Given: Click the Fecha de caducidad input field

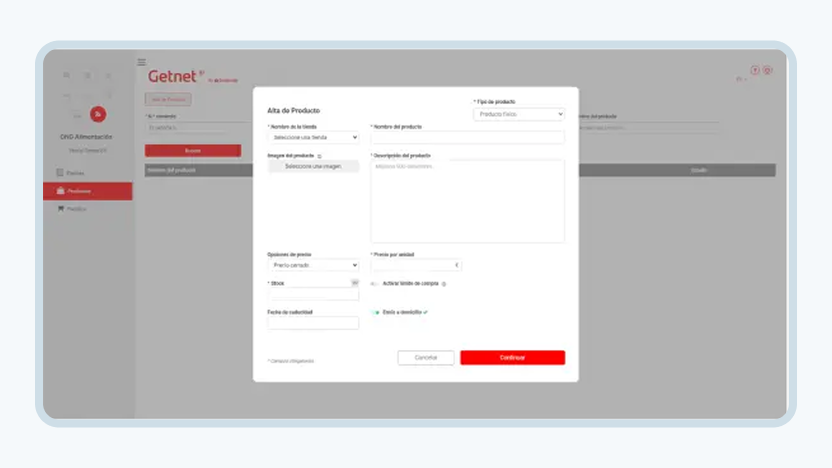Looking at the screenshot, I should click(313, 323).
